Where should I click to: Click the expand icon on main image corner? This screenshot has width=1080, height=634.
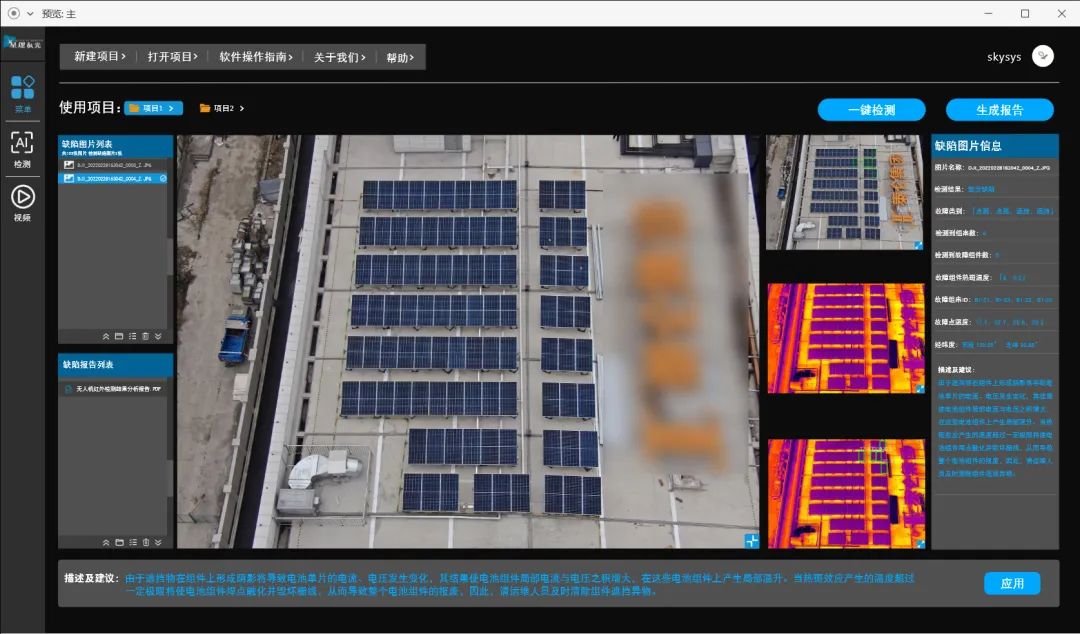pos(751,541)
